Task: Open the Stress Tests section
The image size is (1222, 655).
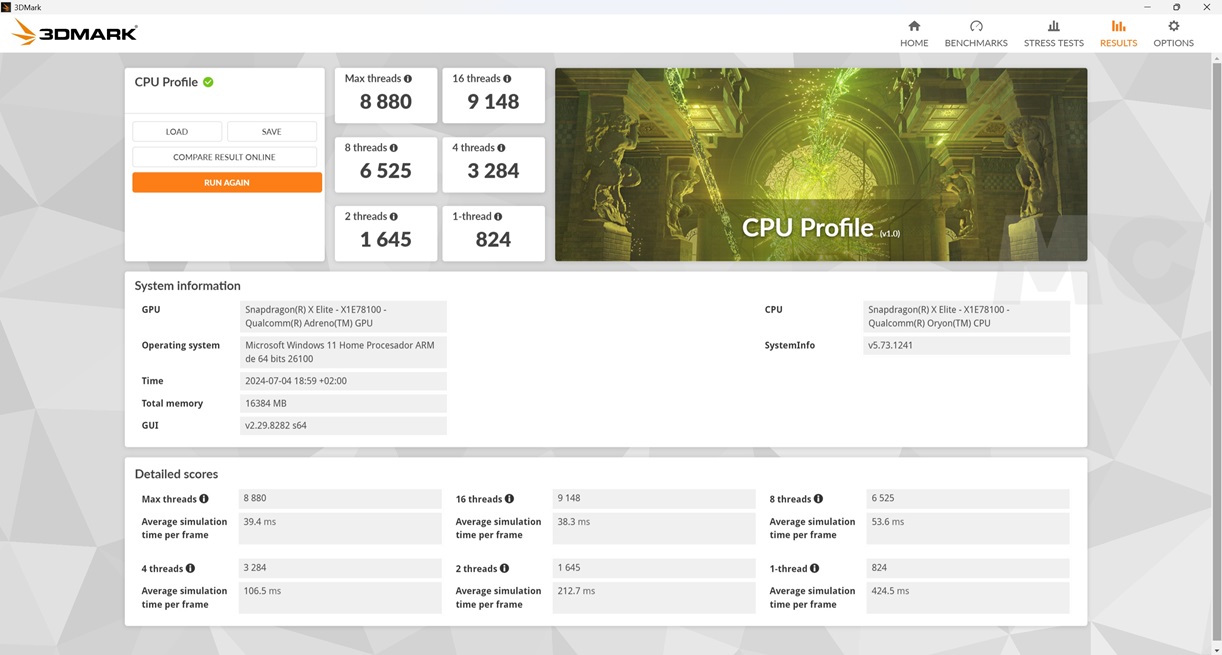Action: (x=1053, y=33)
